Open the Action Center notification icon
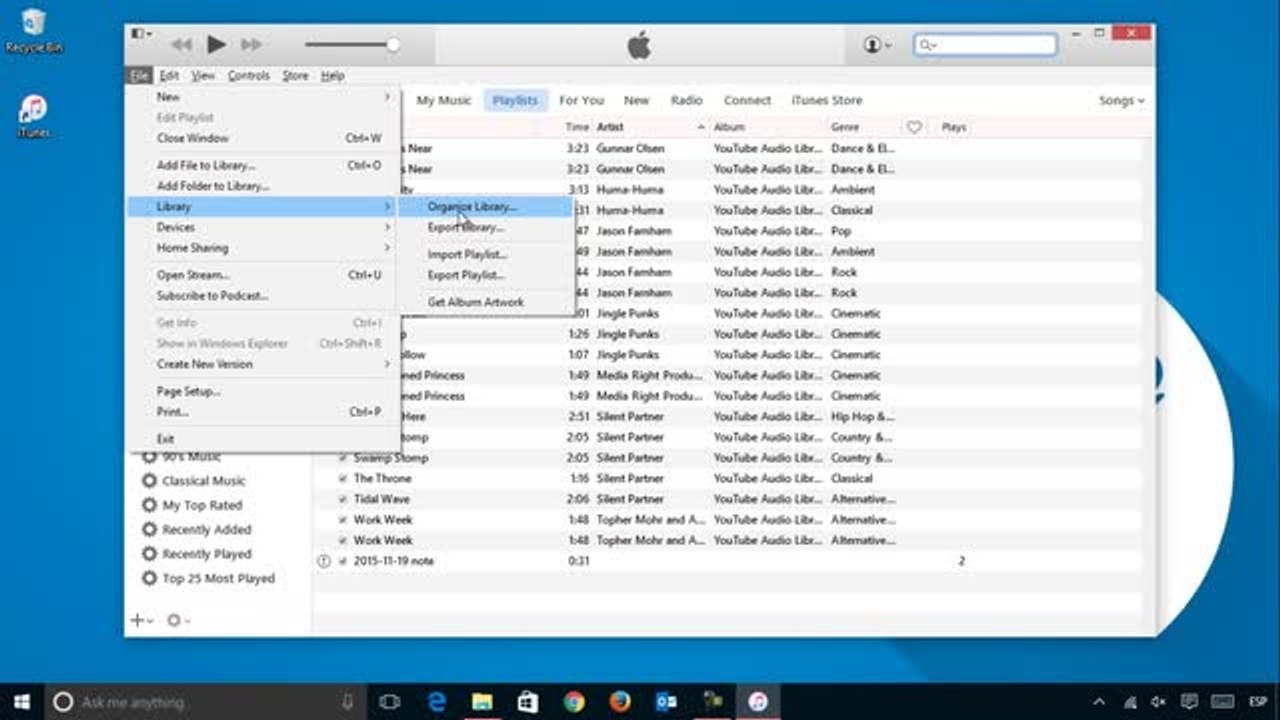Viewport: 1280px width, 720px height. coord(1189,702)
